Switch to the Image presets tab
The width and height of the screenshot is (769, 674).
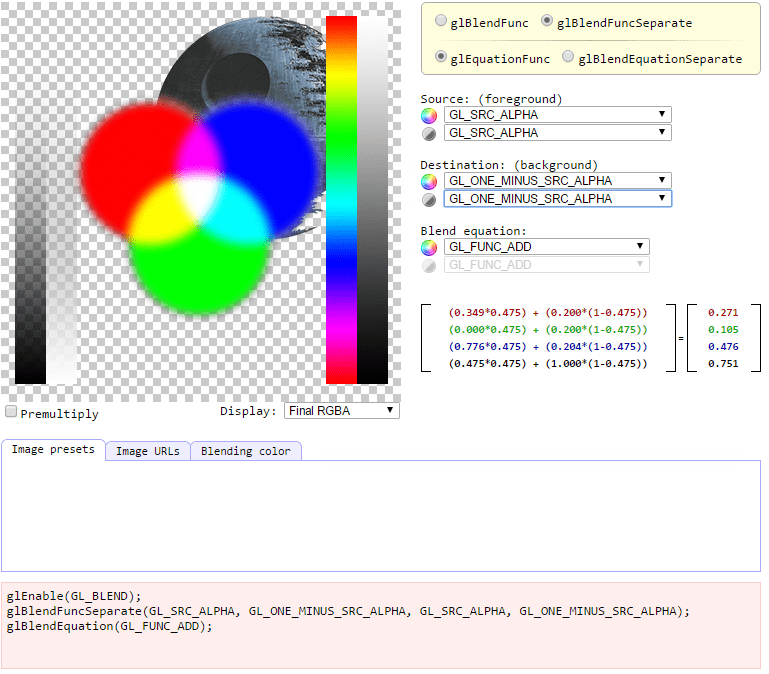53,449
